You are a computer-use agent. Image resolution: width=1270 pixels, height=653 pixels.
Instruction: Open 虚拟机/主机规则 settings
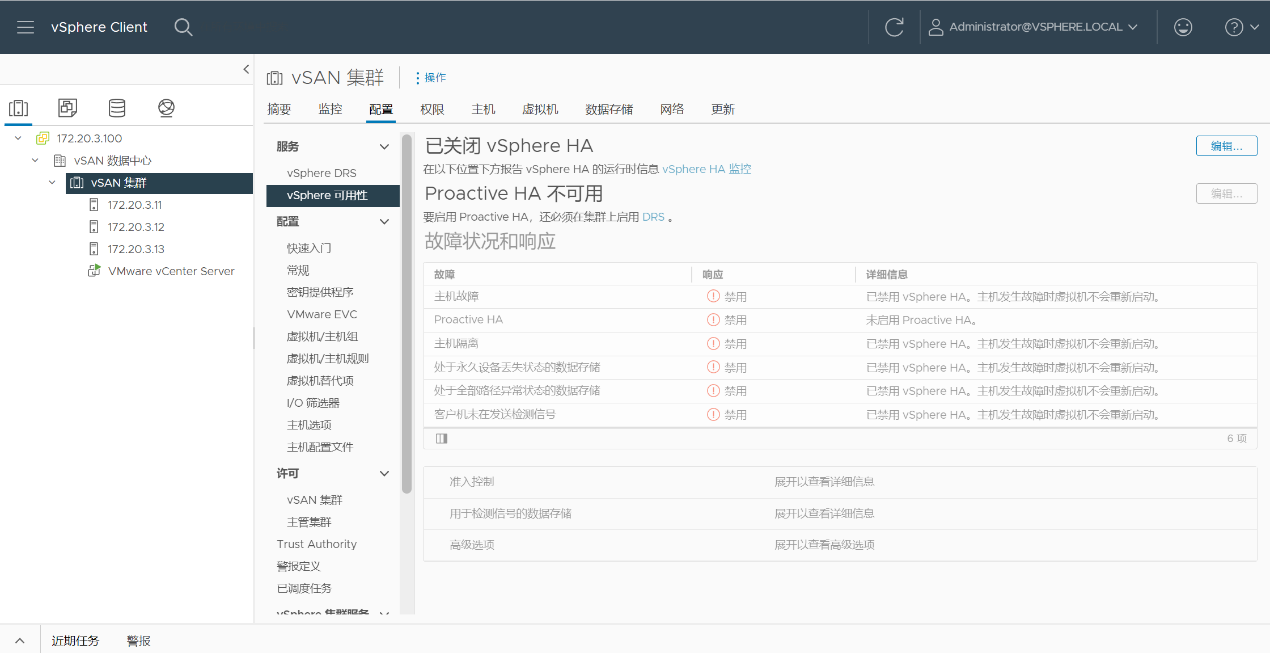(327, 359)
